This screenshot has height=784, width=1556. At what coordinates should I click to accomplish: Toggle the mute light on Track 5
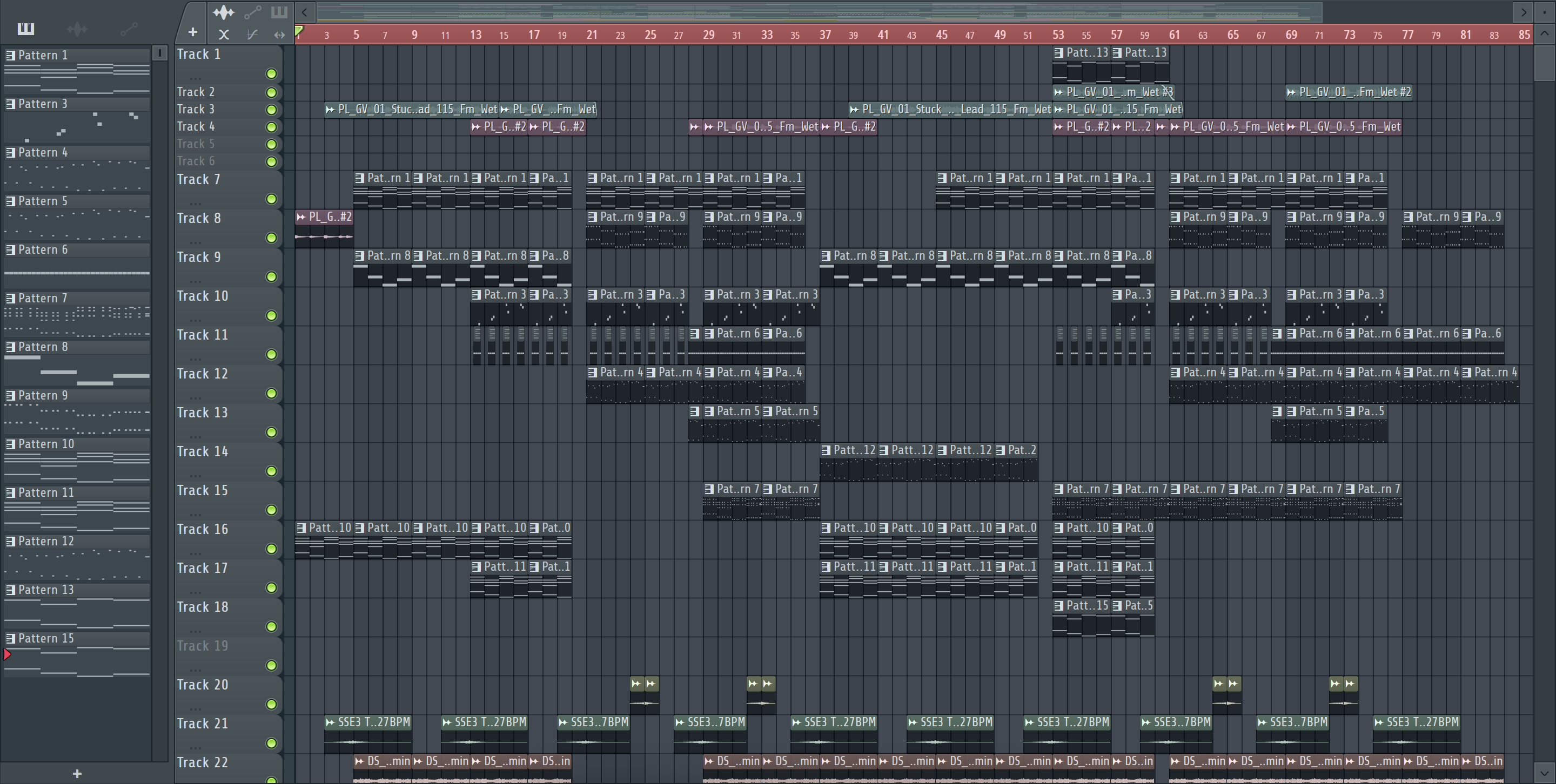271,144
